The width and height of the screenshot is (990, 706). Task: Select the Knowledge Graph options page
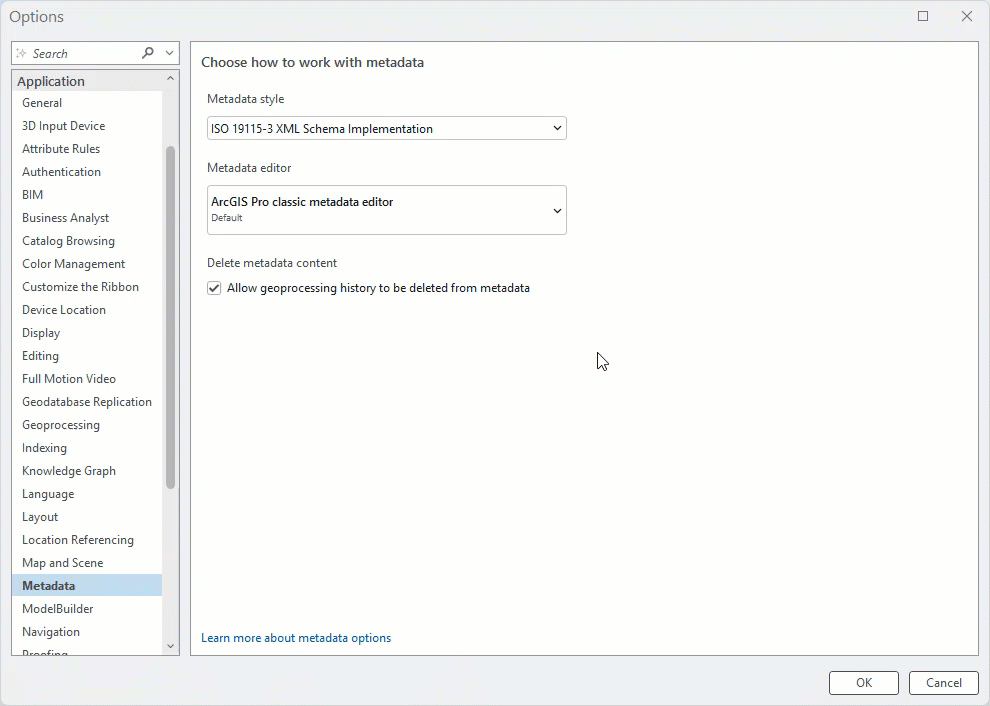(69, 470)
